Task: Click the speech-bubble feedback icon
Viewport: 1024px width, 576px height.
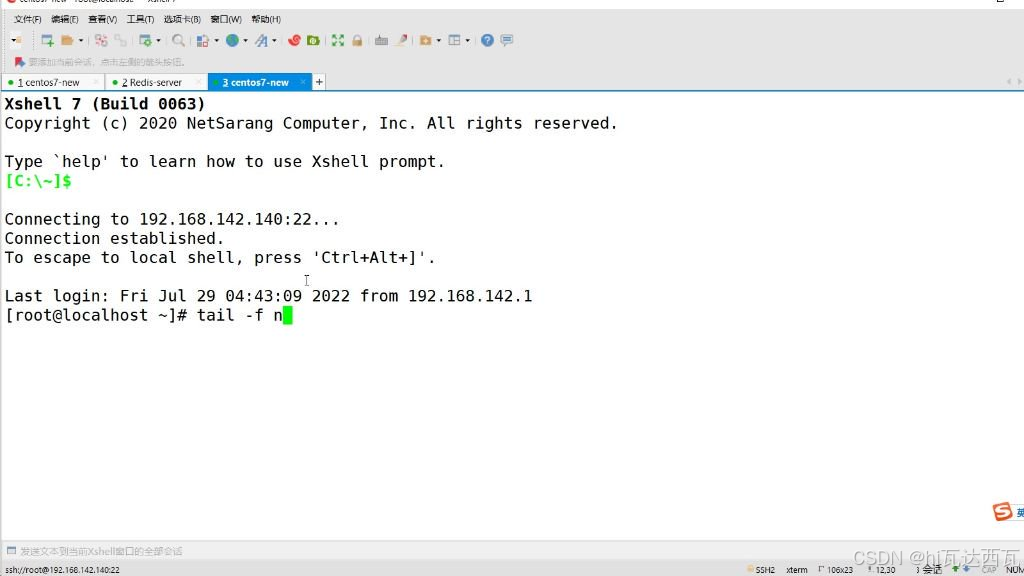Action: coord(507,40)
